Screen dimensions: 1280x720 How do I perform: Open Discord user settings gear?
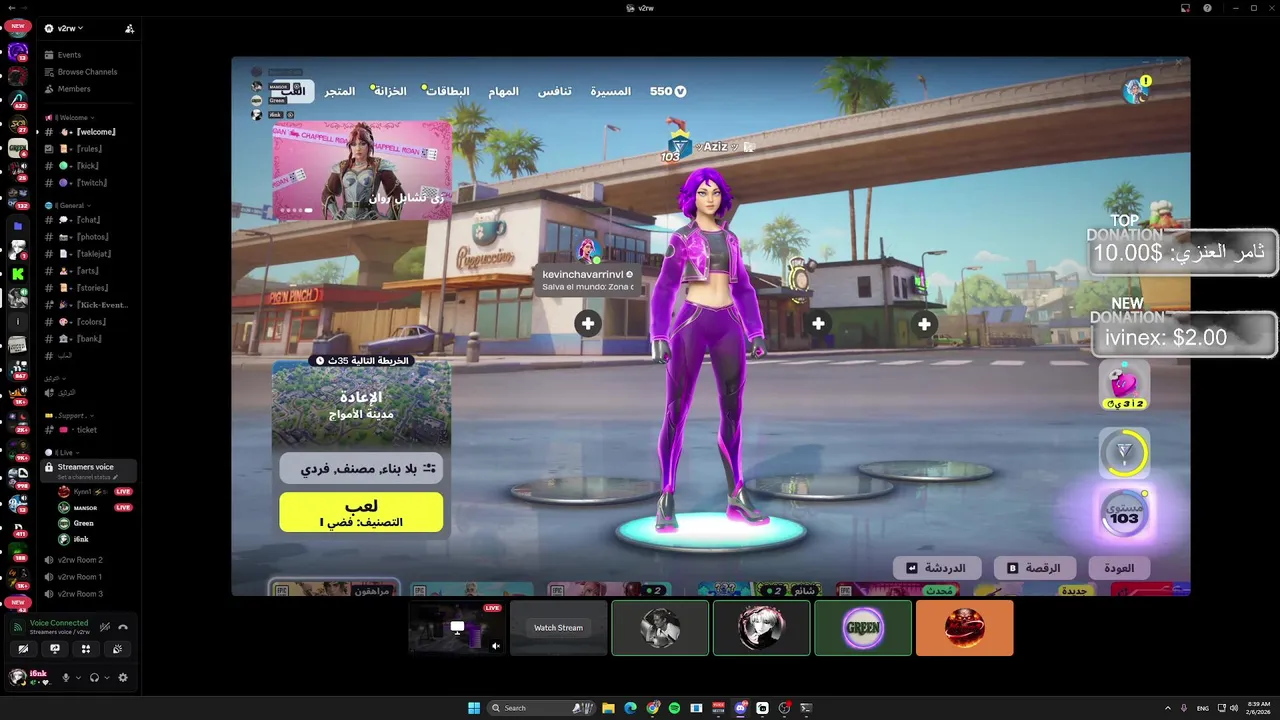coord(123,677)
